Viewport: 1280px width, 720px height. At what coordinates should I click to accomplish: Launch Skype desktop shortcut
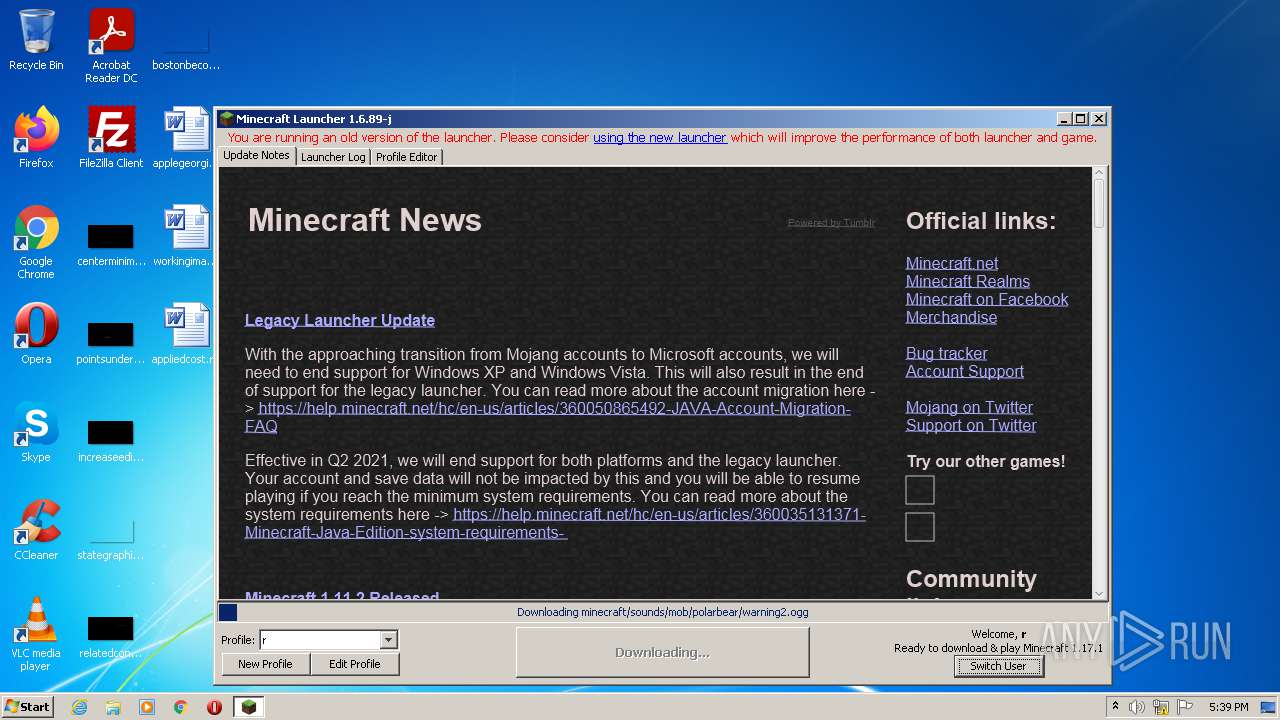[36, 432]
